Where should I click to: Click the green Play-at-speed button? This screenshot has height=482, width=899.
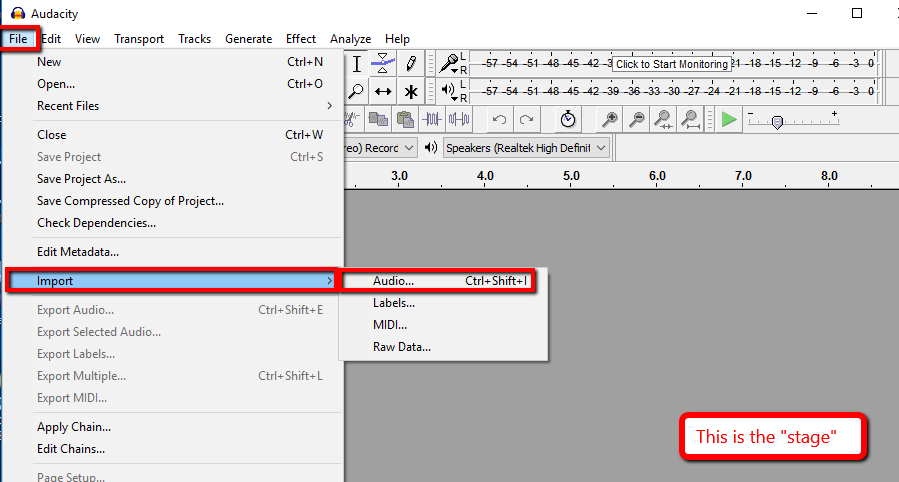click(729, 119)
